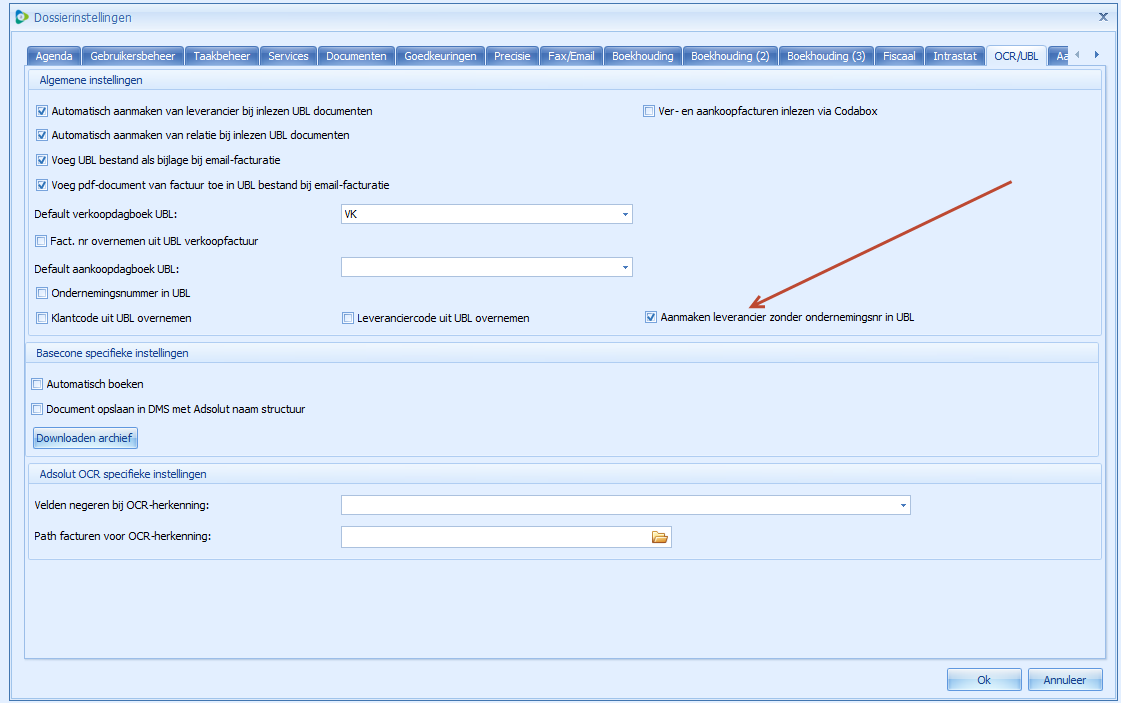Check 'Leveranciercode uit UBL overnemen'
This screenshot has height=703, width=1121.
click(348, 318)
